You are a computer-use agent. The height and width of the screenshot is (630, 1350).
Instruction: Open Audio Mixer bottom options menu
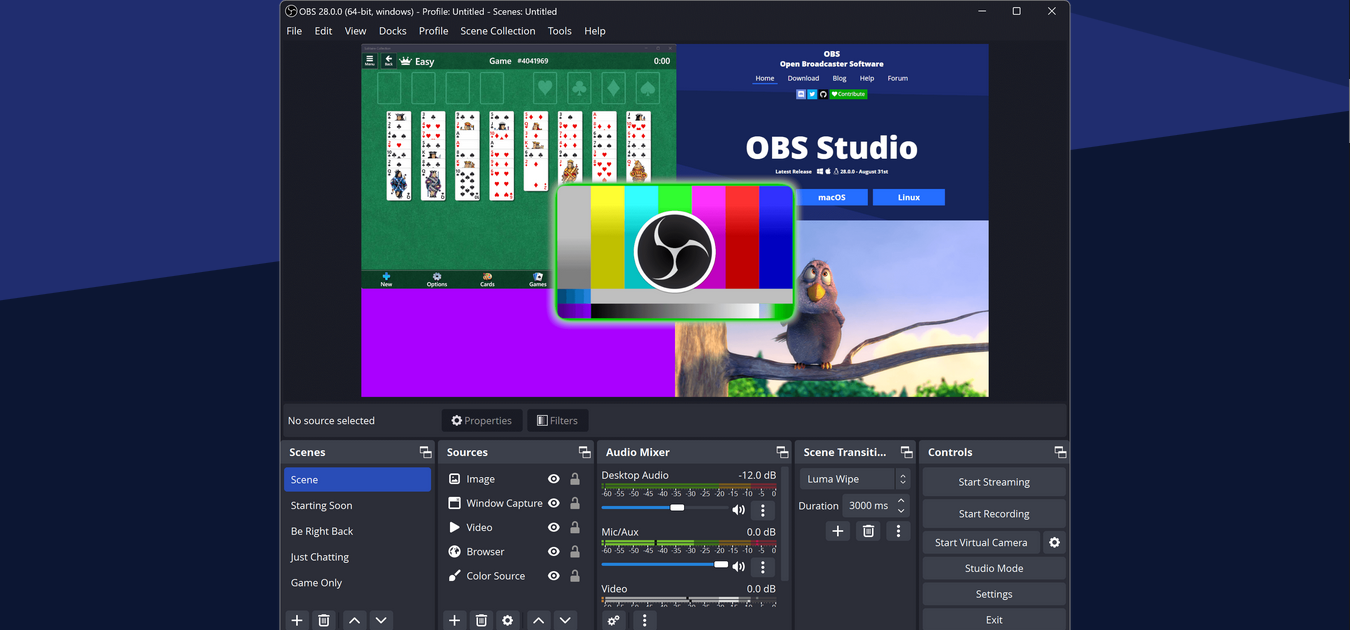click(645, 620)
